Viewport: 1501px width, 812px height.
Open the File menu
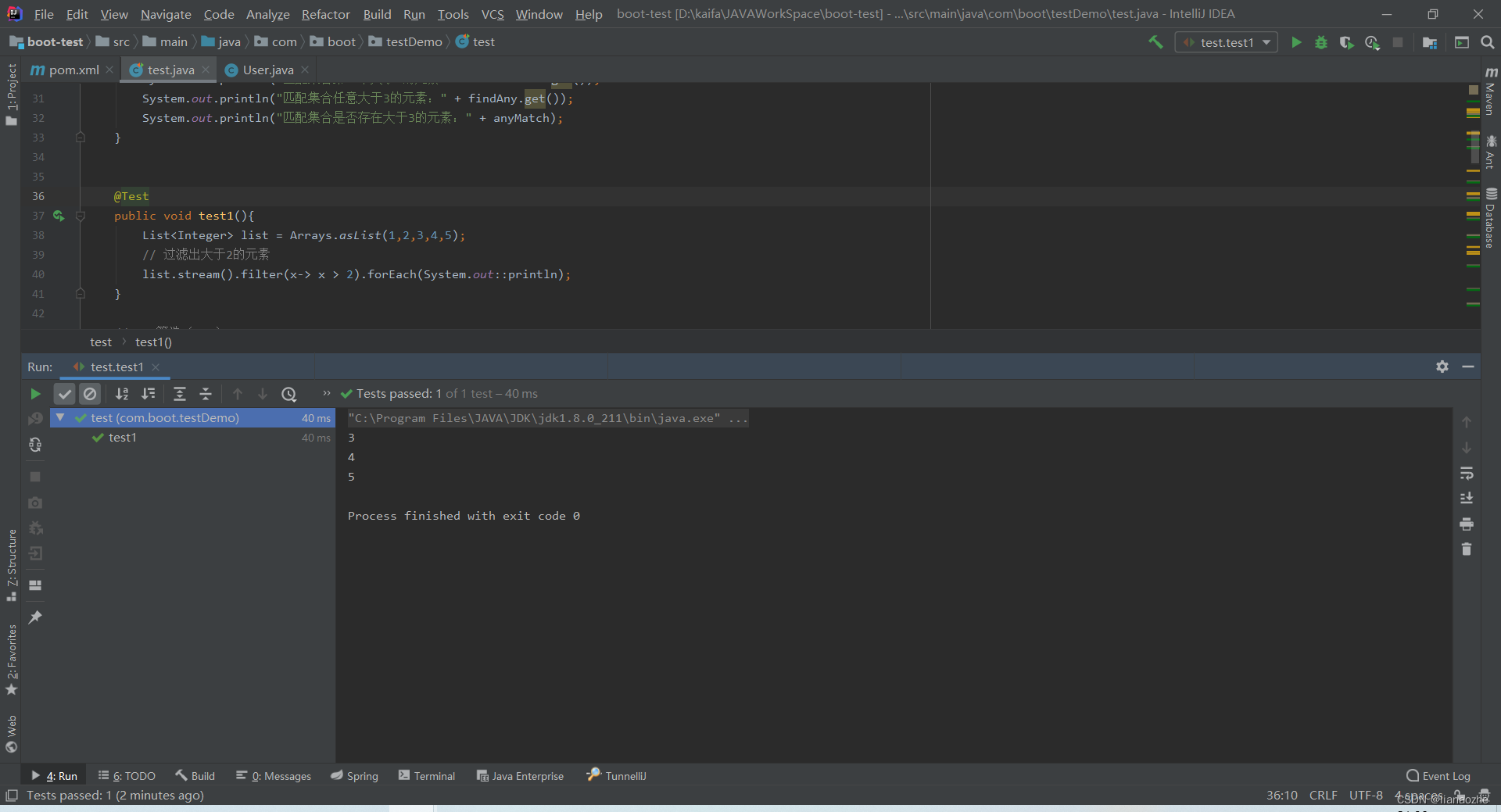tap(44, 14)
